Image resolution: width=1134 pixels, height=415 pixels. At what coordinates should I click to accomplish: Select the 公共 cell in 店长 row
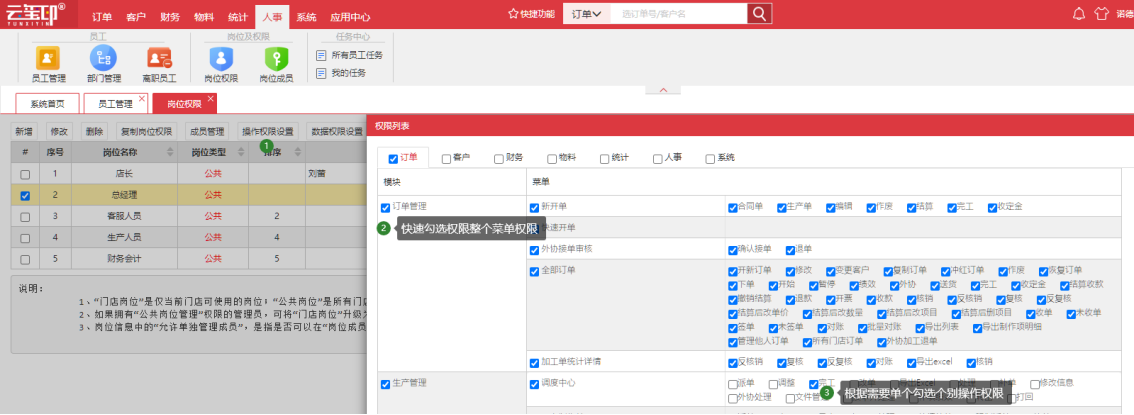213,174
